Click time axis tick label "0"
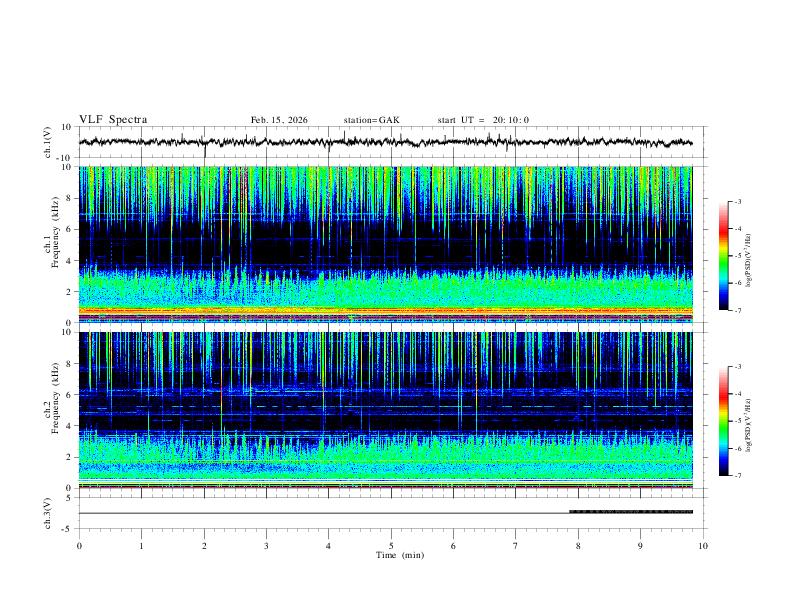Viewport: 792px width, 612px height. (x=79, y=546)
